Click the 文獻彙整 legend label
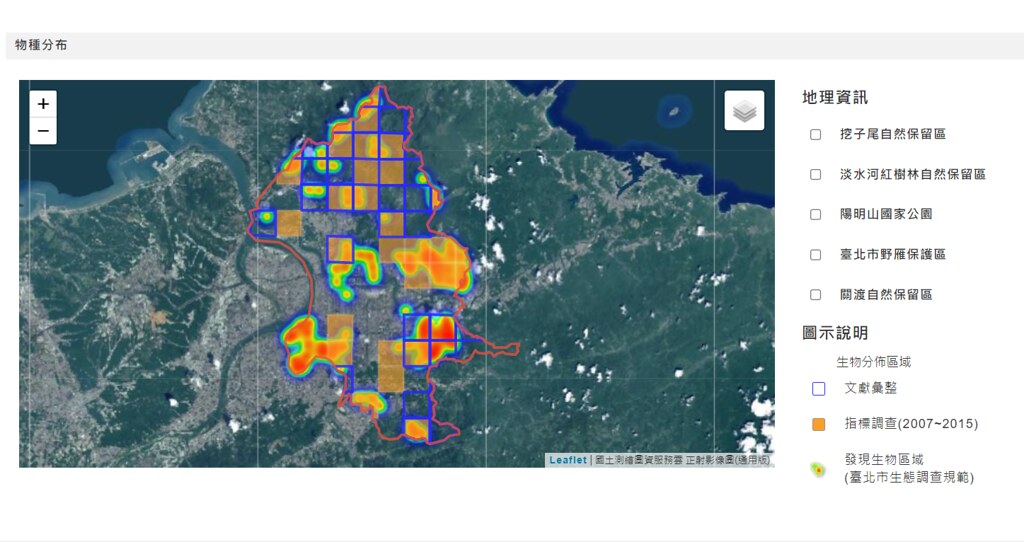This screenshot has width=1024, height=542. (x=871, y=388)
